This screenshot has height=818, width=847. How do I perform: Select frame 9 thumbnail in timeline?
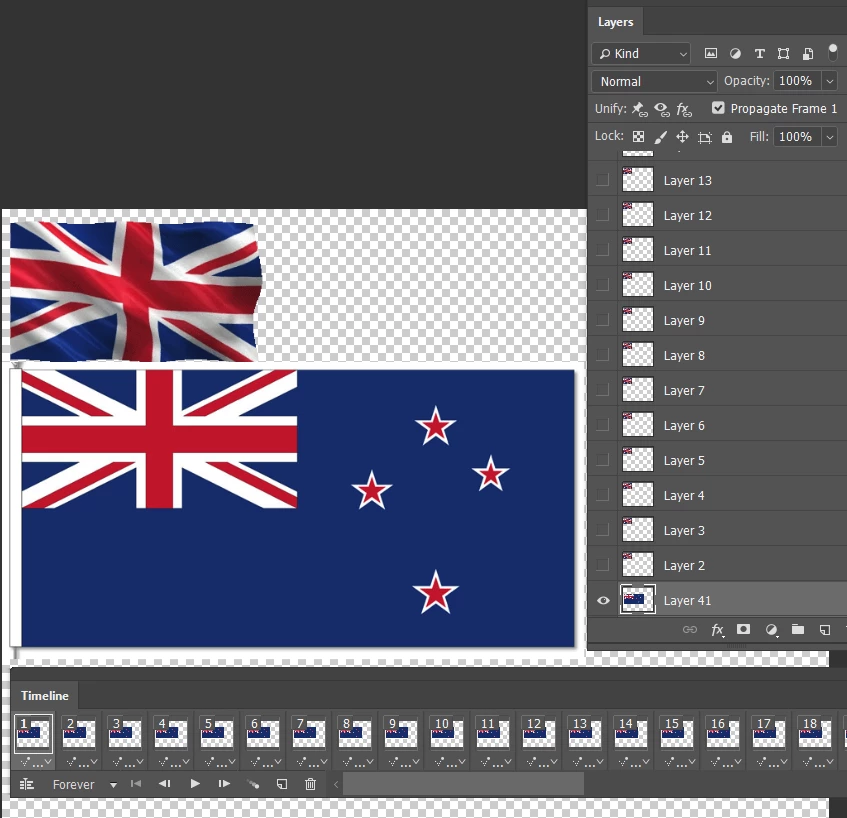point(401,733)
